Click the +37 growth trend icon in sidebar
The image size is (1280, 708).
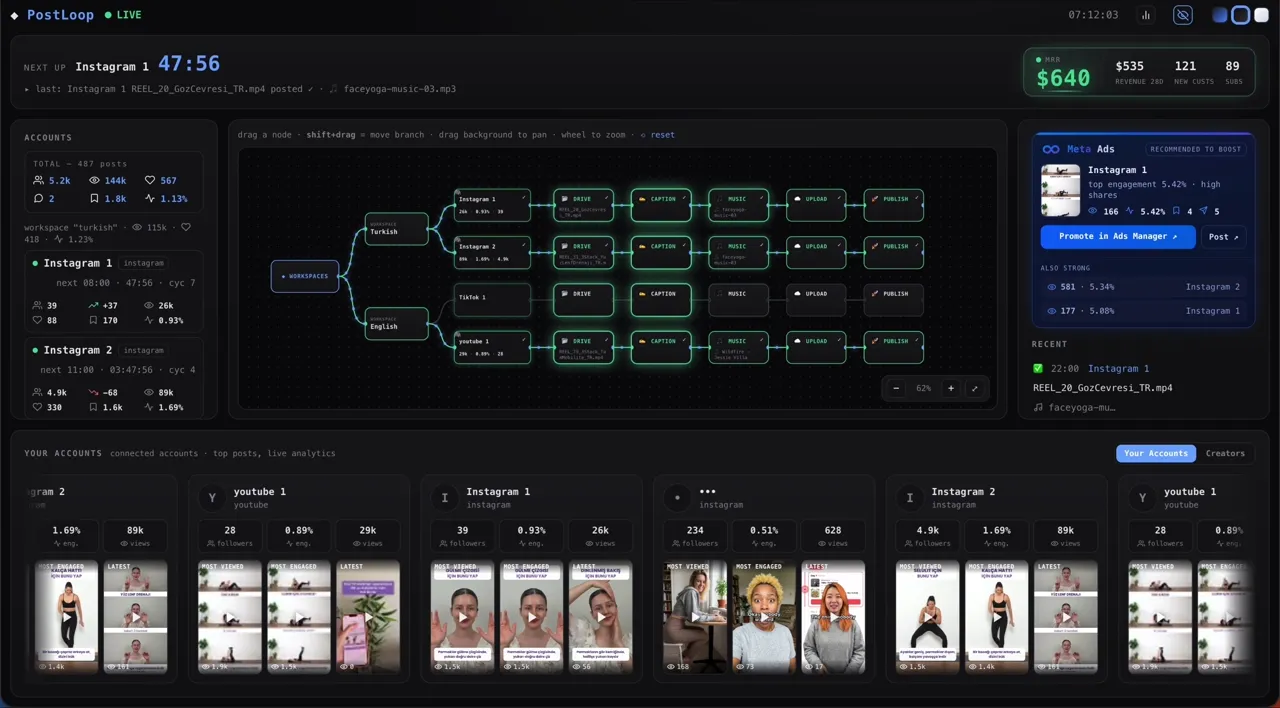94,306
